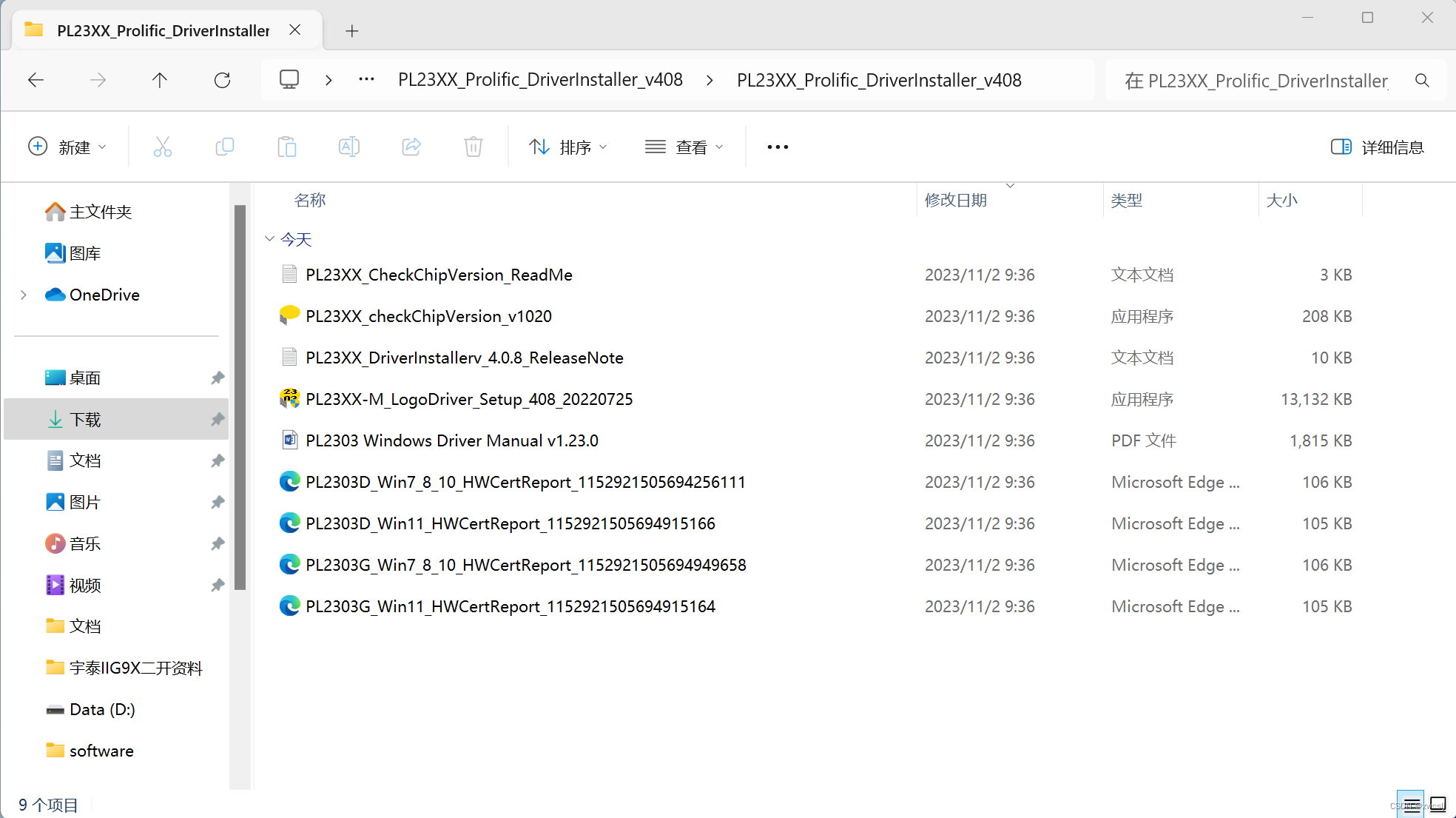Open a new tab with plus button

352,30
